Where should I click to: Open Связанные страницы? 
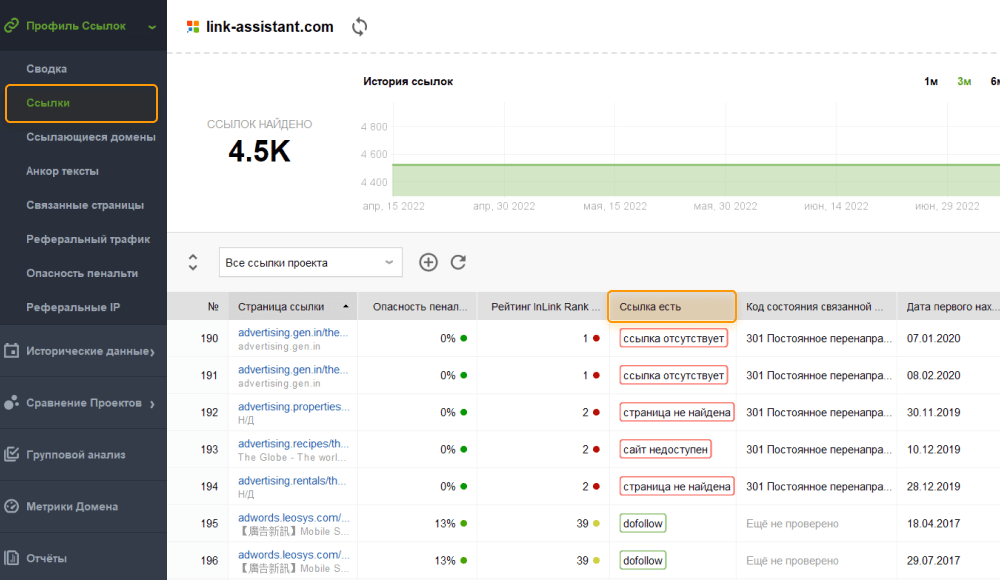(85, 205)
